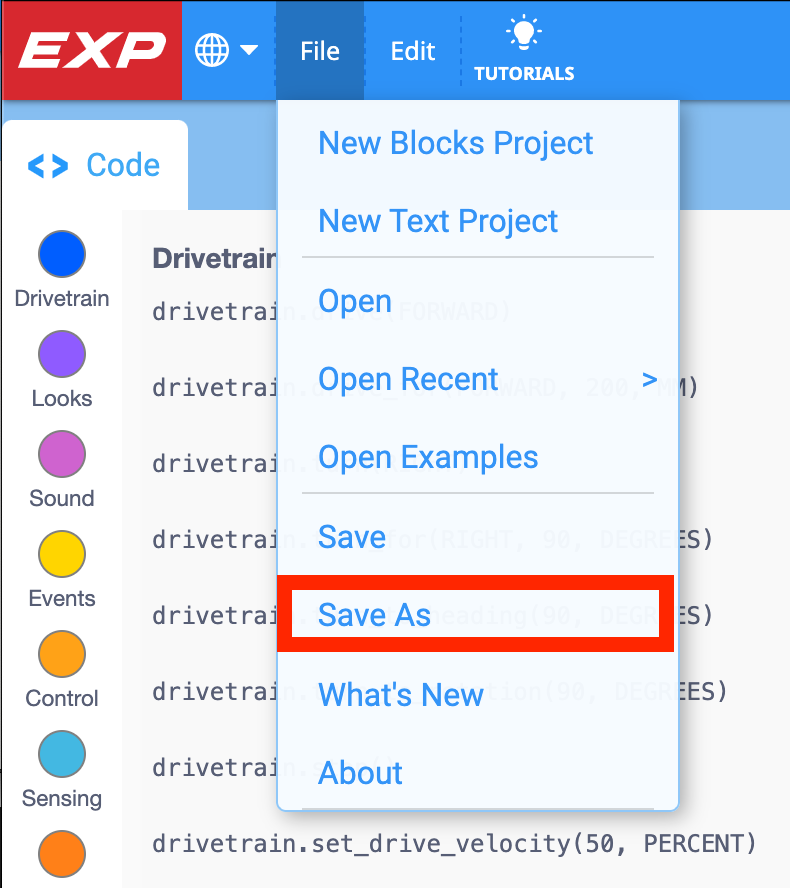Screen dimensions: 790x888
Task: Expand the Open Recent submenu arrow
Action: (x=650, y=379)
